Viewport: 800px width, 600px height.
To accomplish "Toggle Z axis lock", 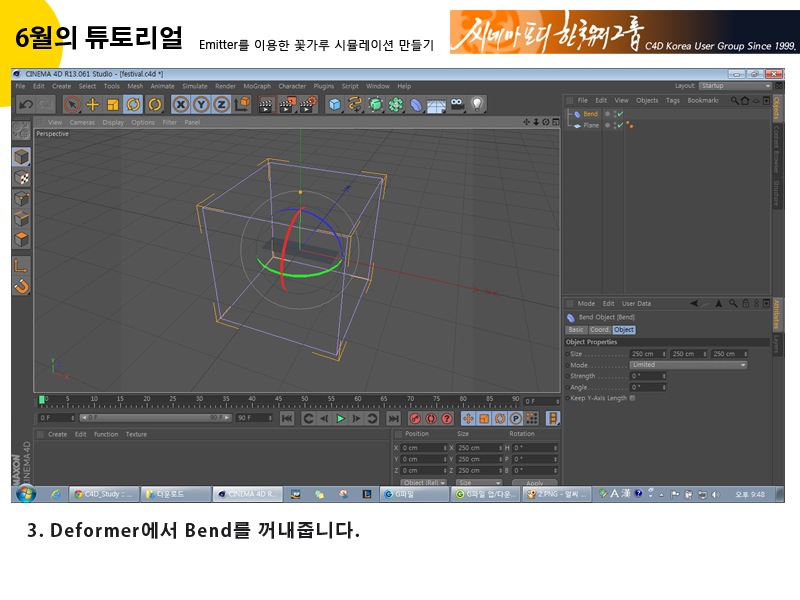I will (x=221, y=105).
